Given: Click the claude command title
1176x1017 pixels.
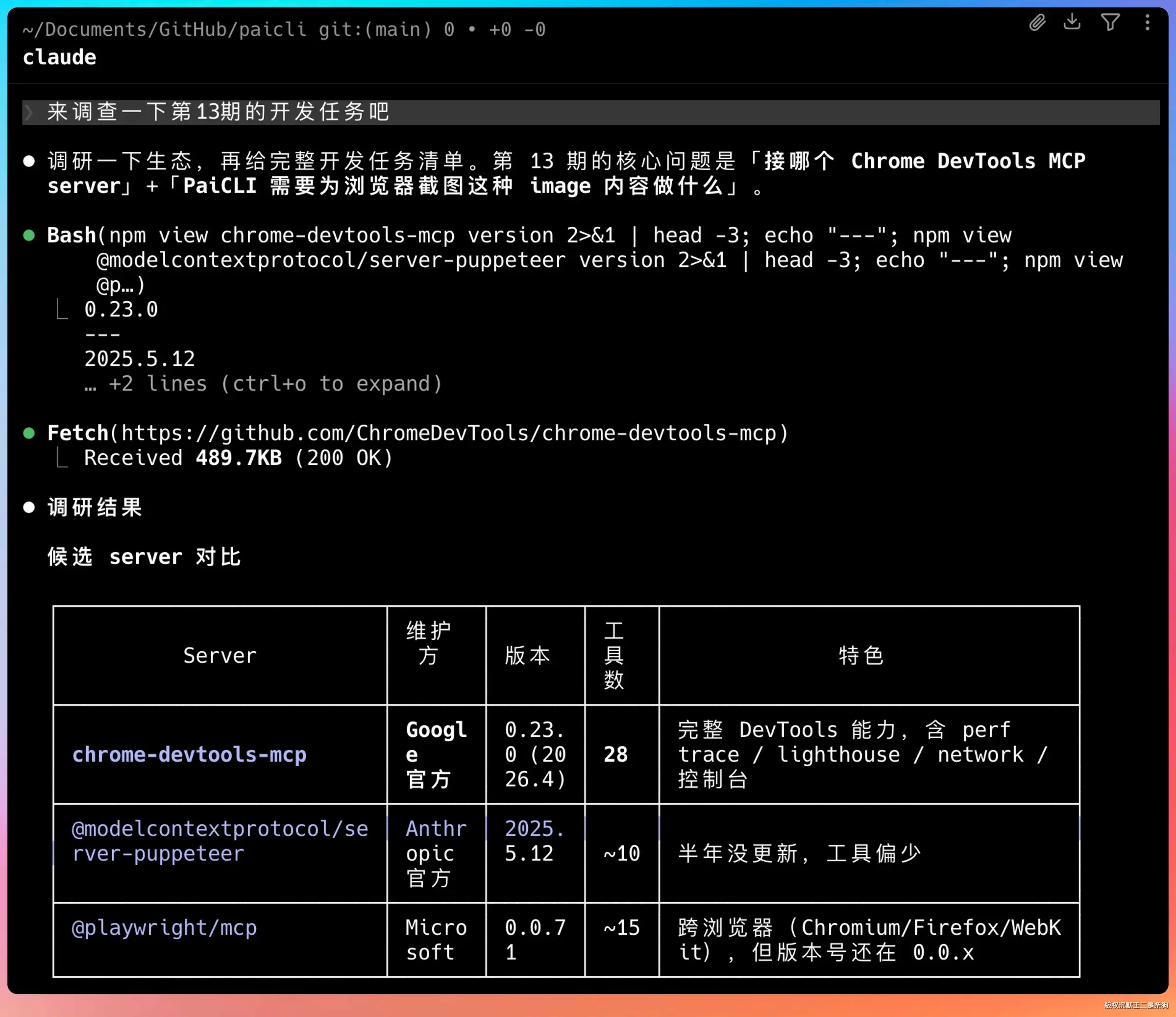Looking at the screenshot, I should [x=60, y=57].
